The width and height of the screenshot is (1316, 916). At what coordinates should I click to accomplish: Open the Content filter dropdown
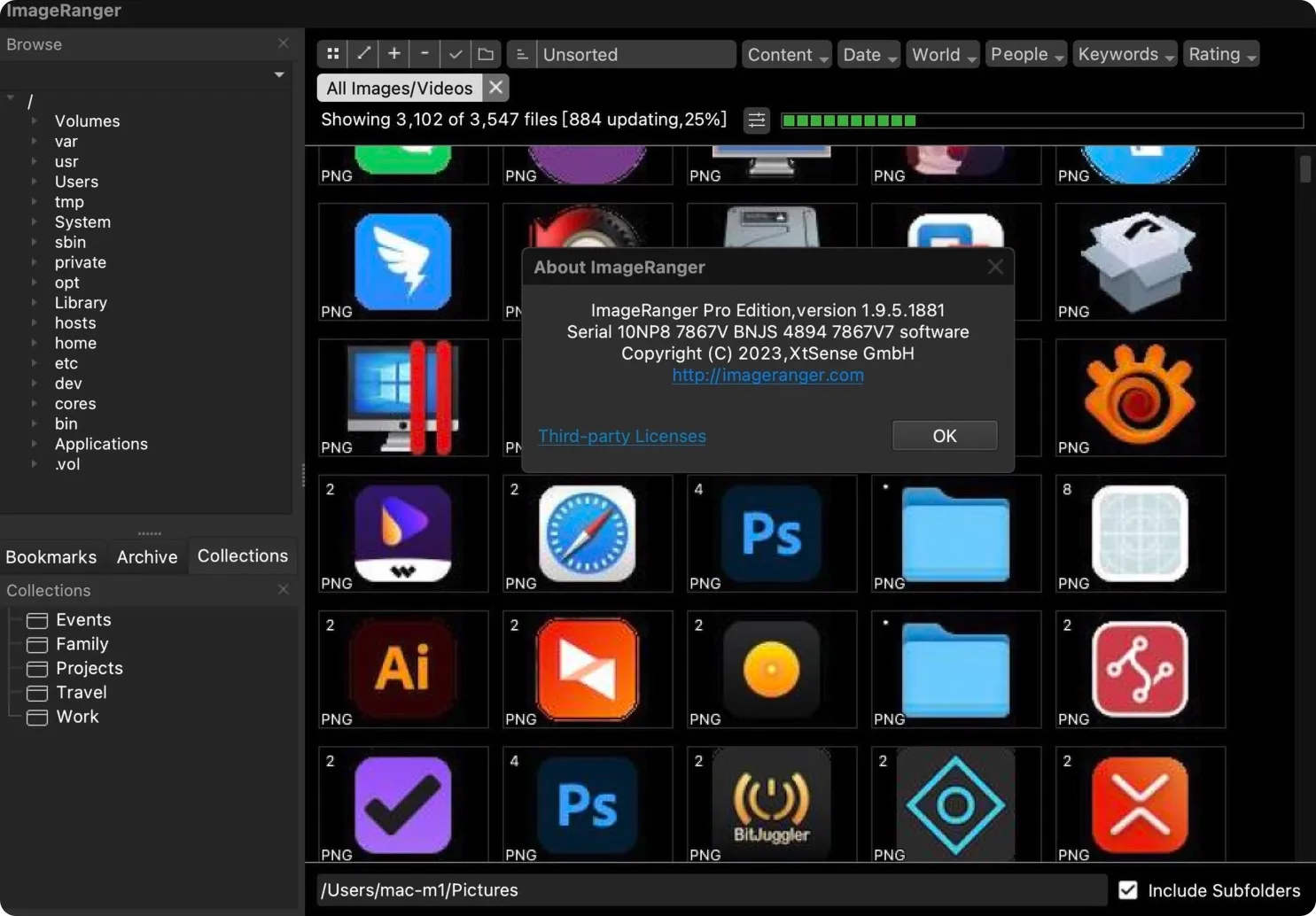787,54
